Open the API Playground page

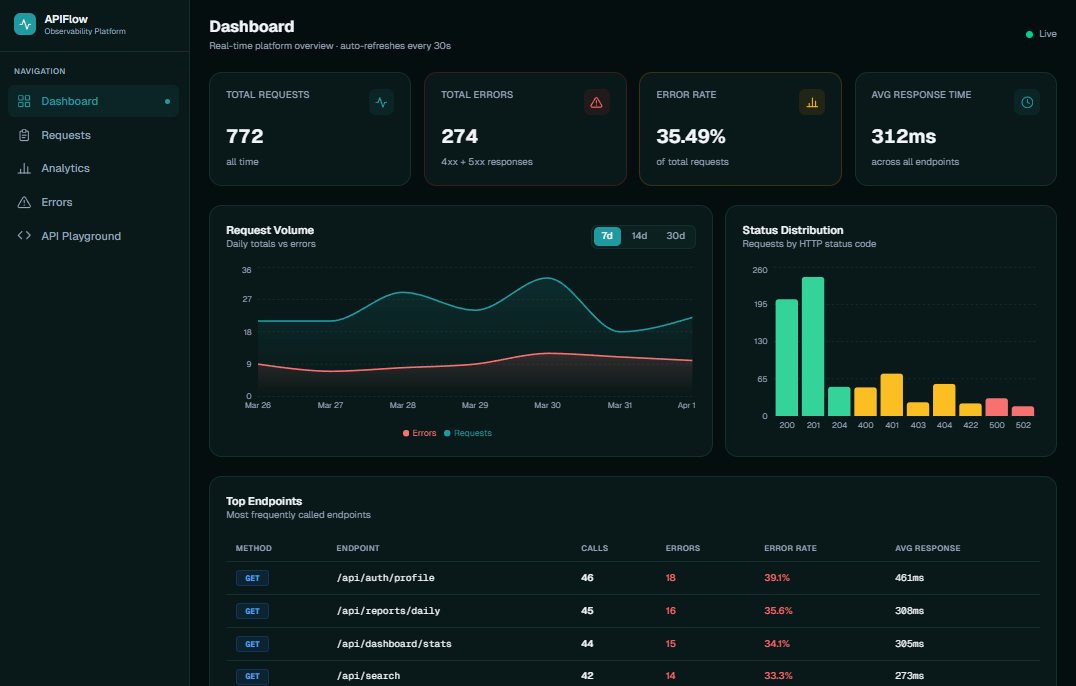tap(93, 236)
